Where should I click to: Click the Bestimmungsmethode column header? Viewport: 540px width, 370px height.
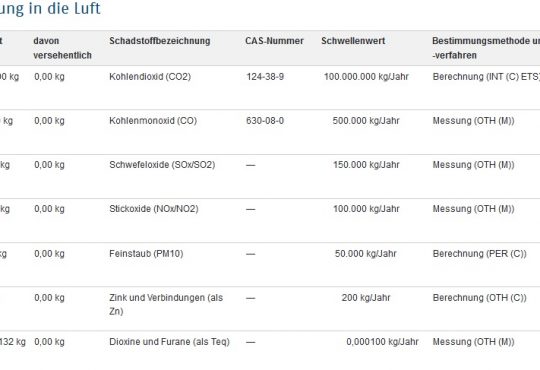(486, 48)
